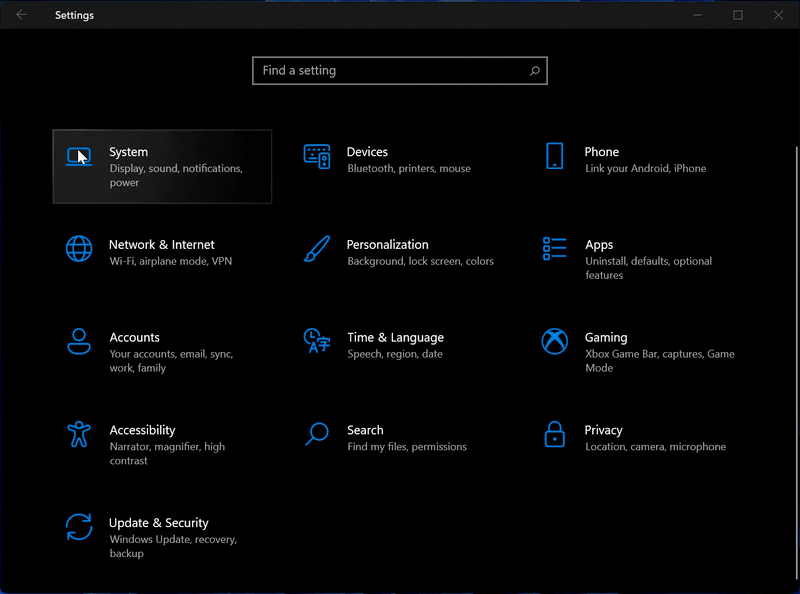The image size is (800, 594).
Task: Open the Search magnifier category icon
Action: 317,434
